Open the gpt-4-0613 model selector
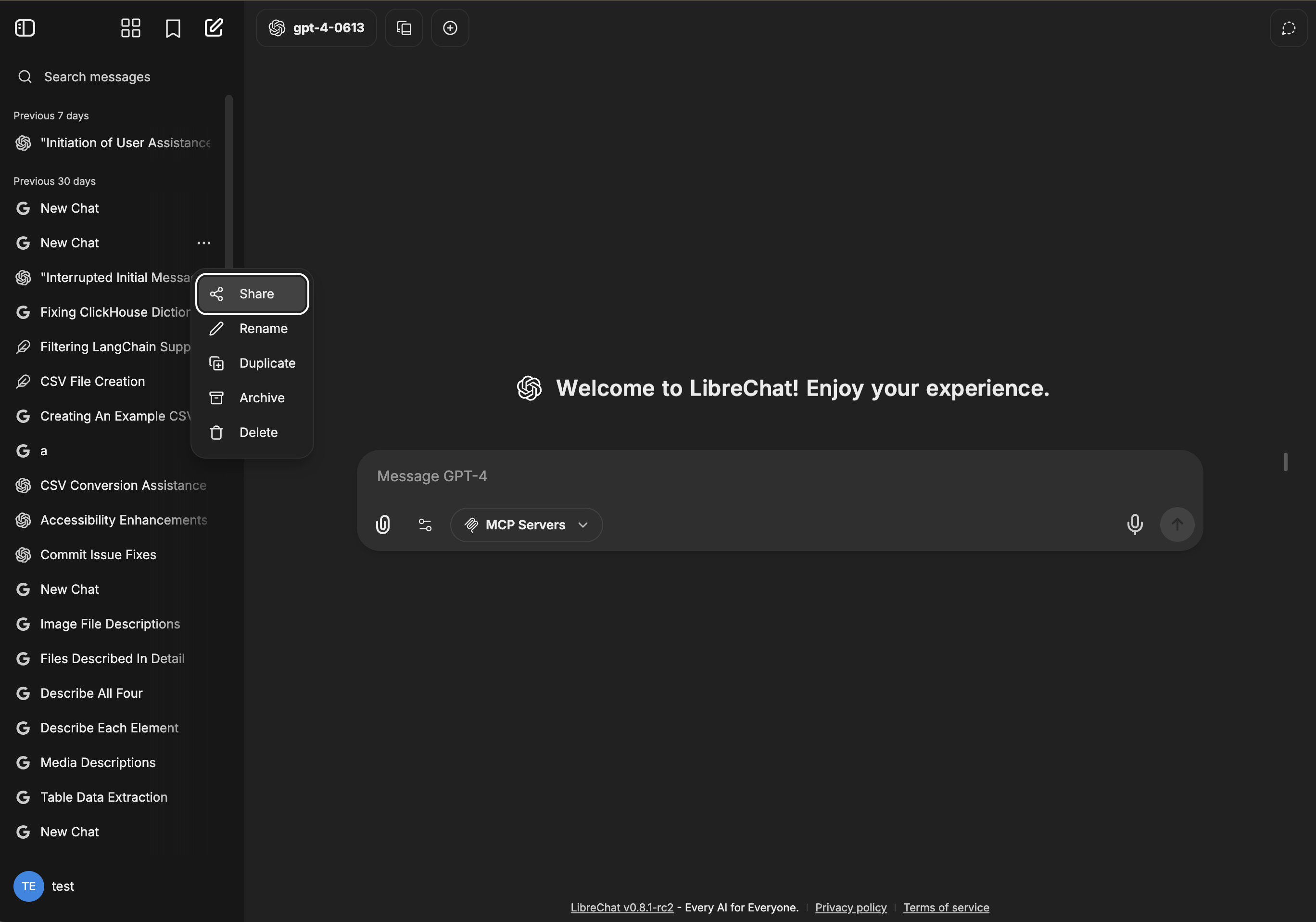 click(x=316, y=27)
